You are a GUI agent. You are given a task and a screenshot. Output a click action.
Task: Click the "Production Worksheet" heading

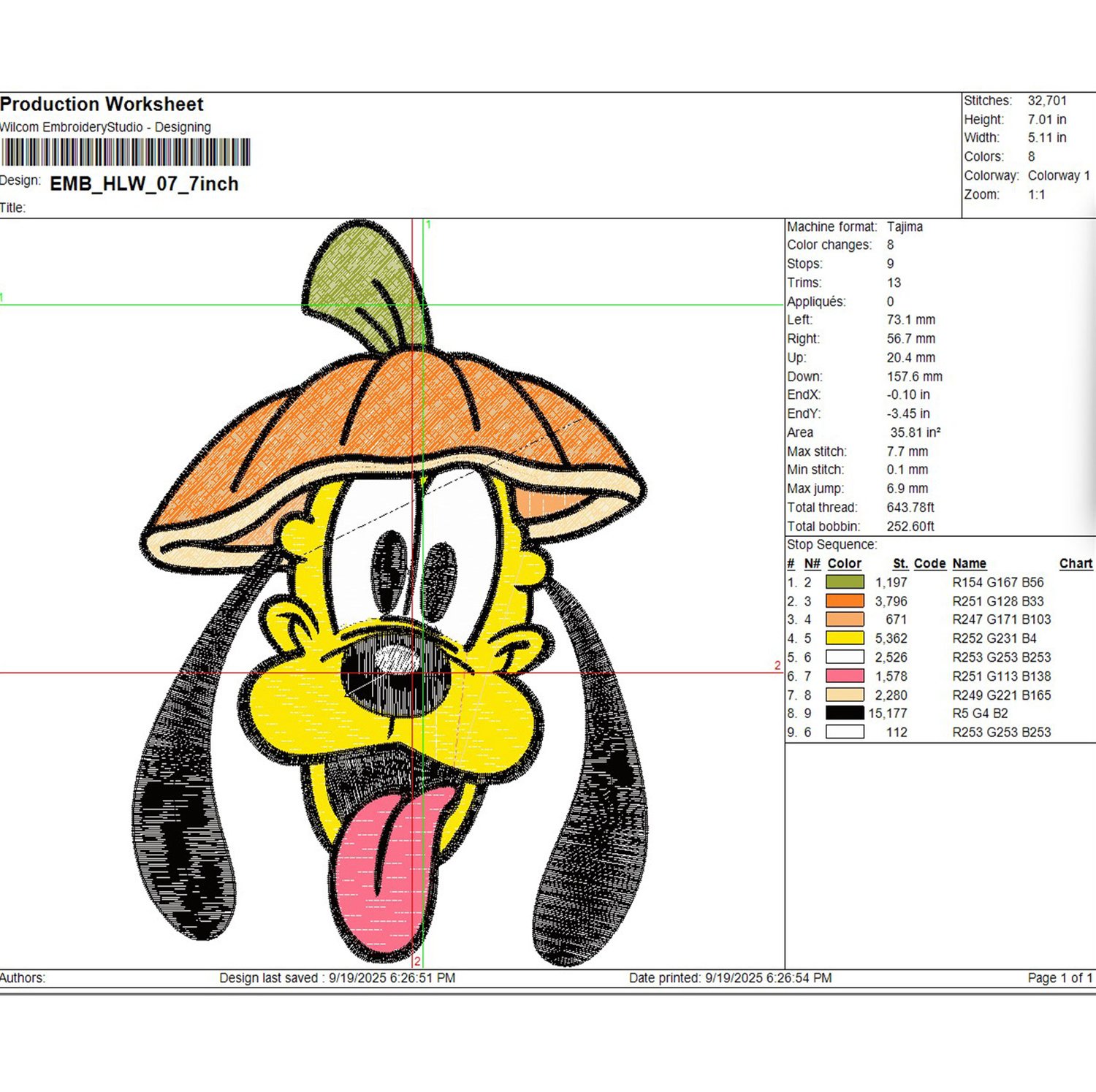click(102, 104)
